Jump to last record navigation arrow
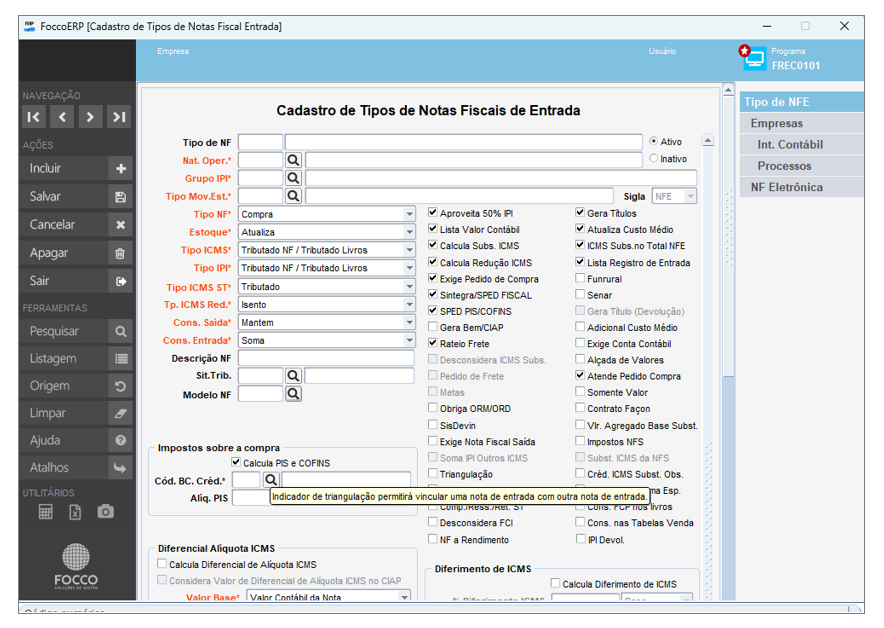884x628 pixels. tap(118, 117)
